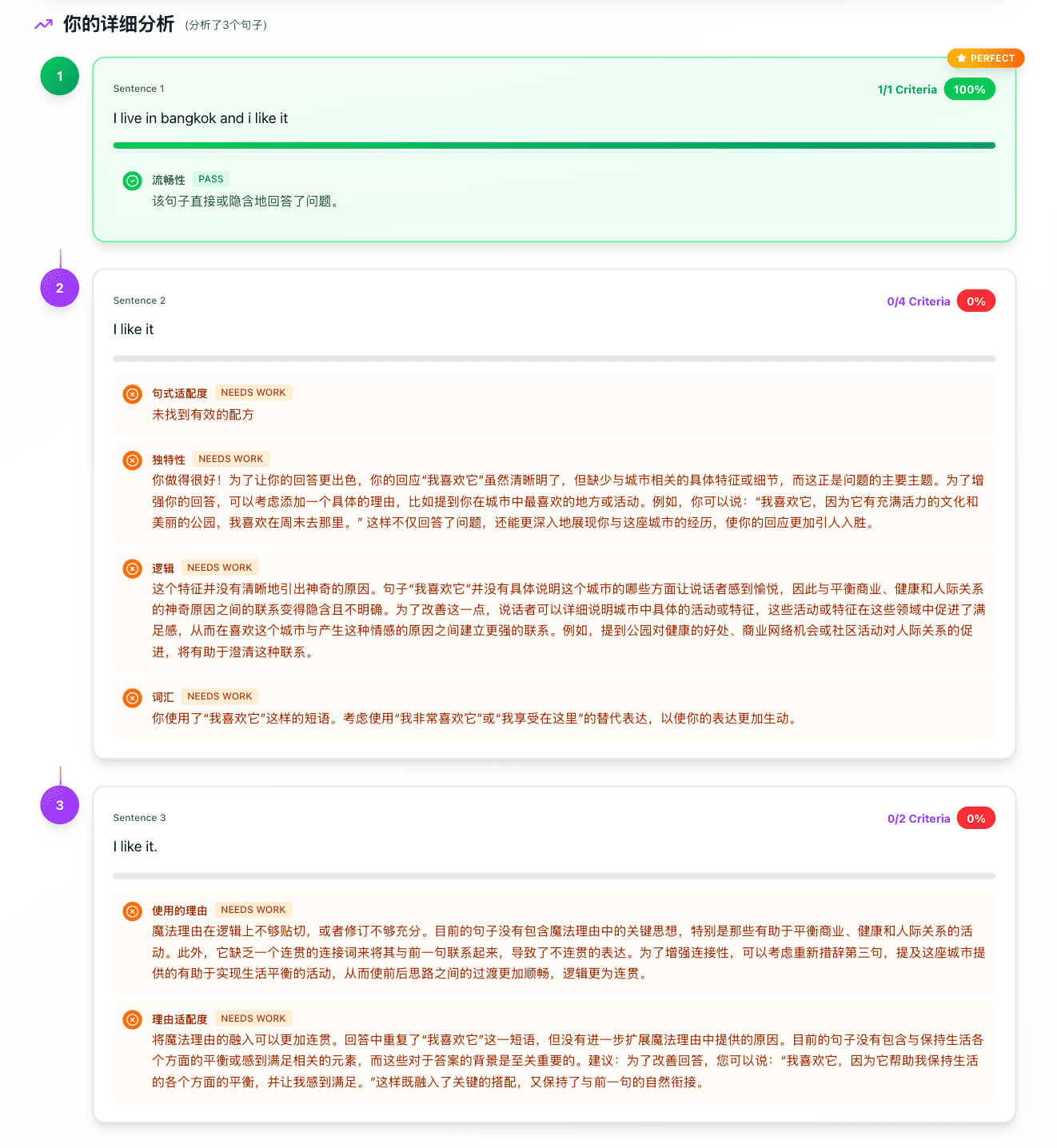1057x1148 pixels.
Task: Click the gray progress bar in Sentence 3
Action: pos(554,876)
